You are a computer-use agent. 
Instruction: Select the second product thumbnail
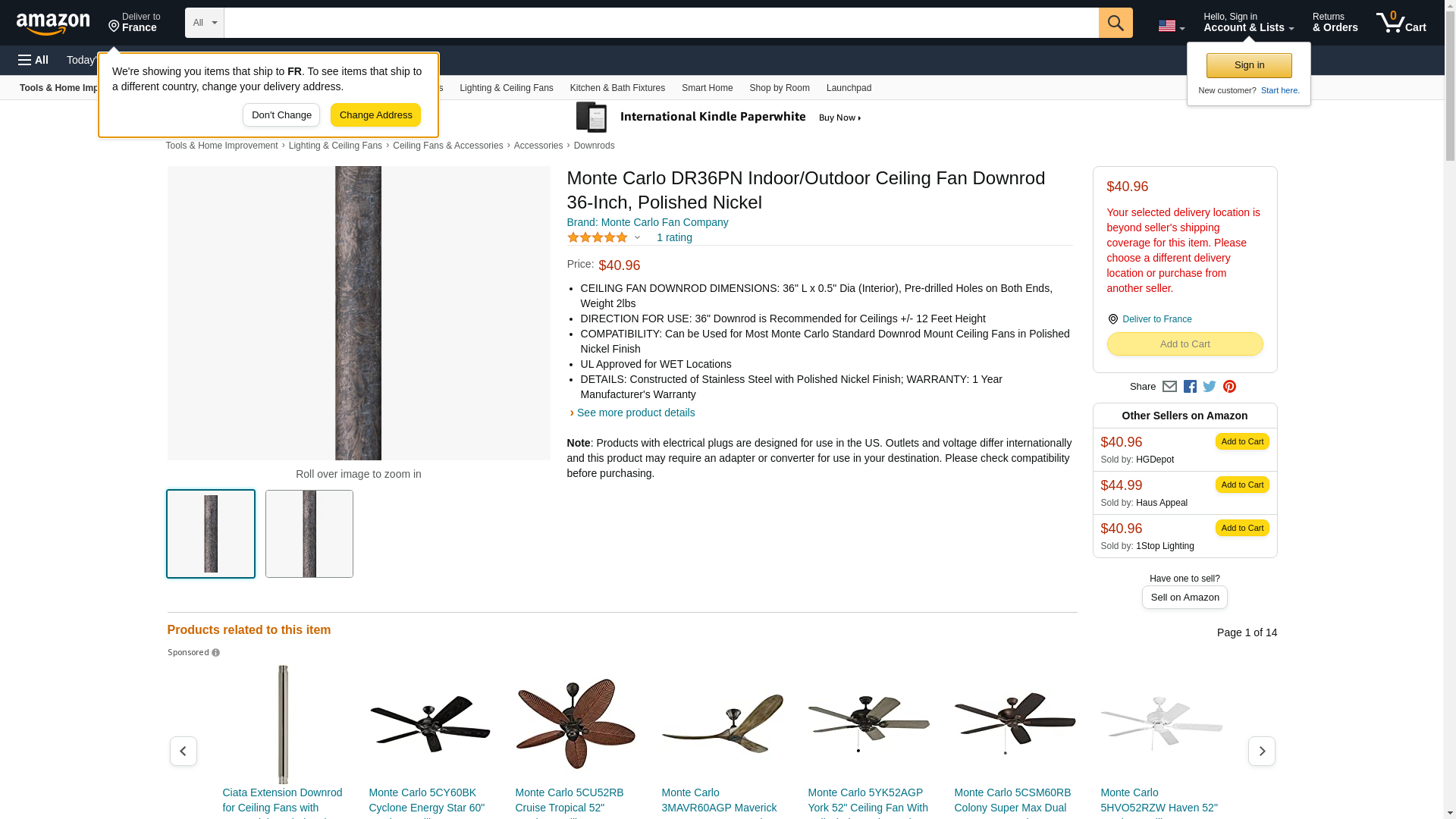click(309, 534)
